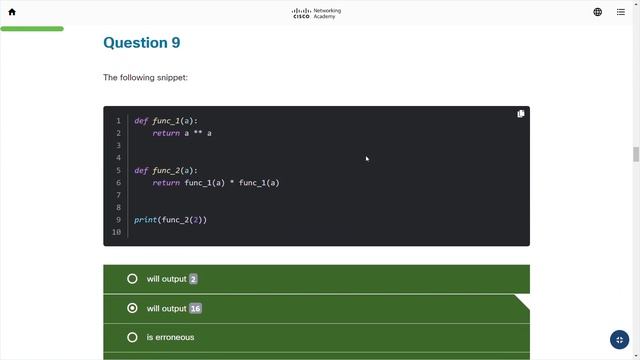The width and height of the screenshot is (640, 360).
Task: Click code line 'print(func_2(2))'
Action: pos(171,220)
